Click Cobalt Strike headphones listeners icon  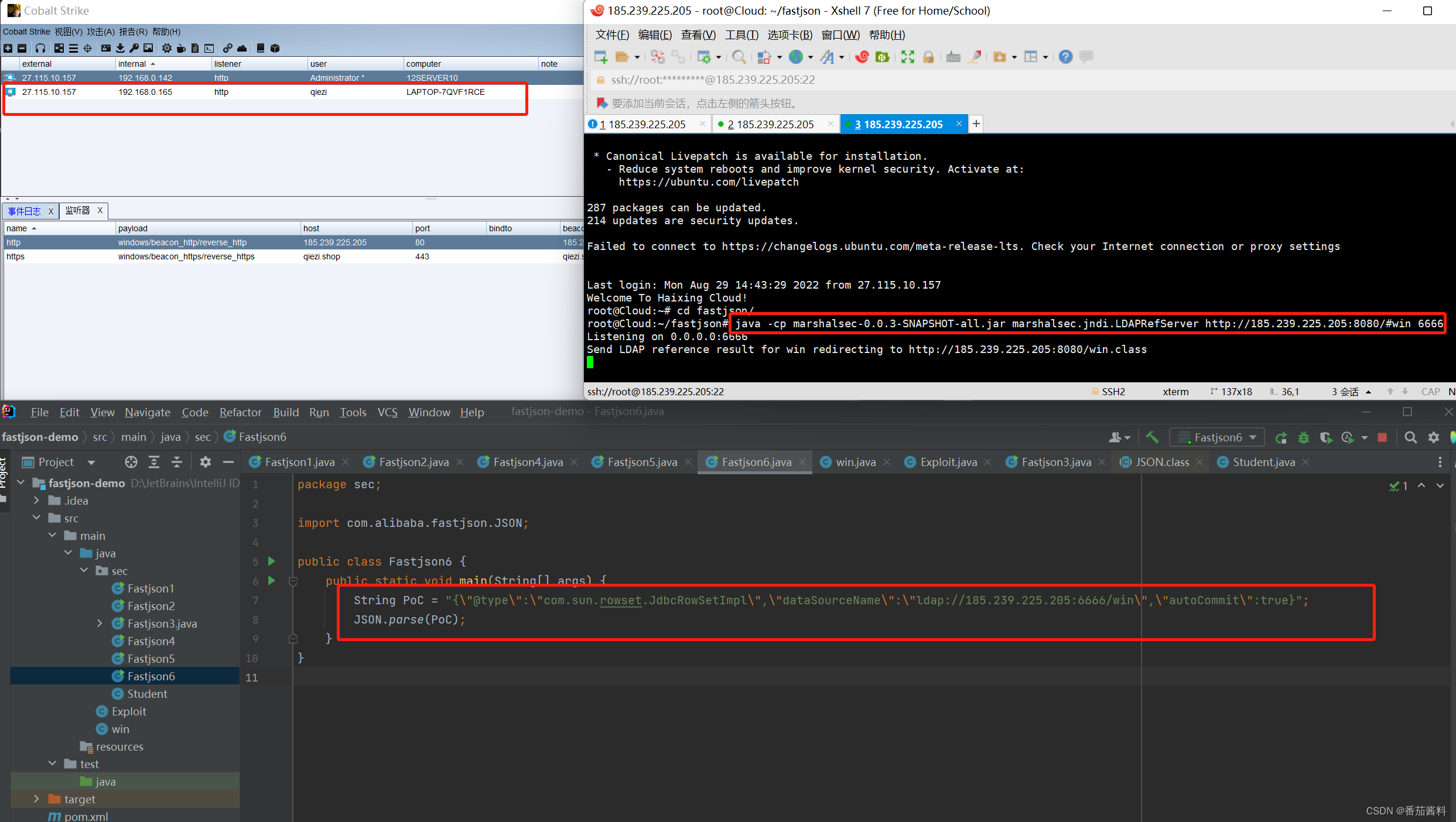(x=40, y=48)
